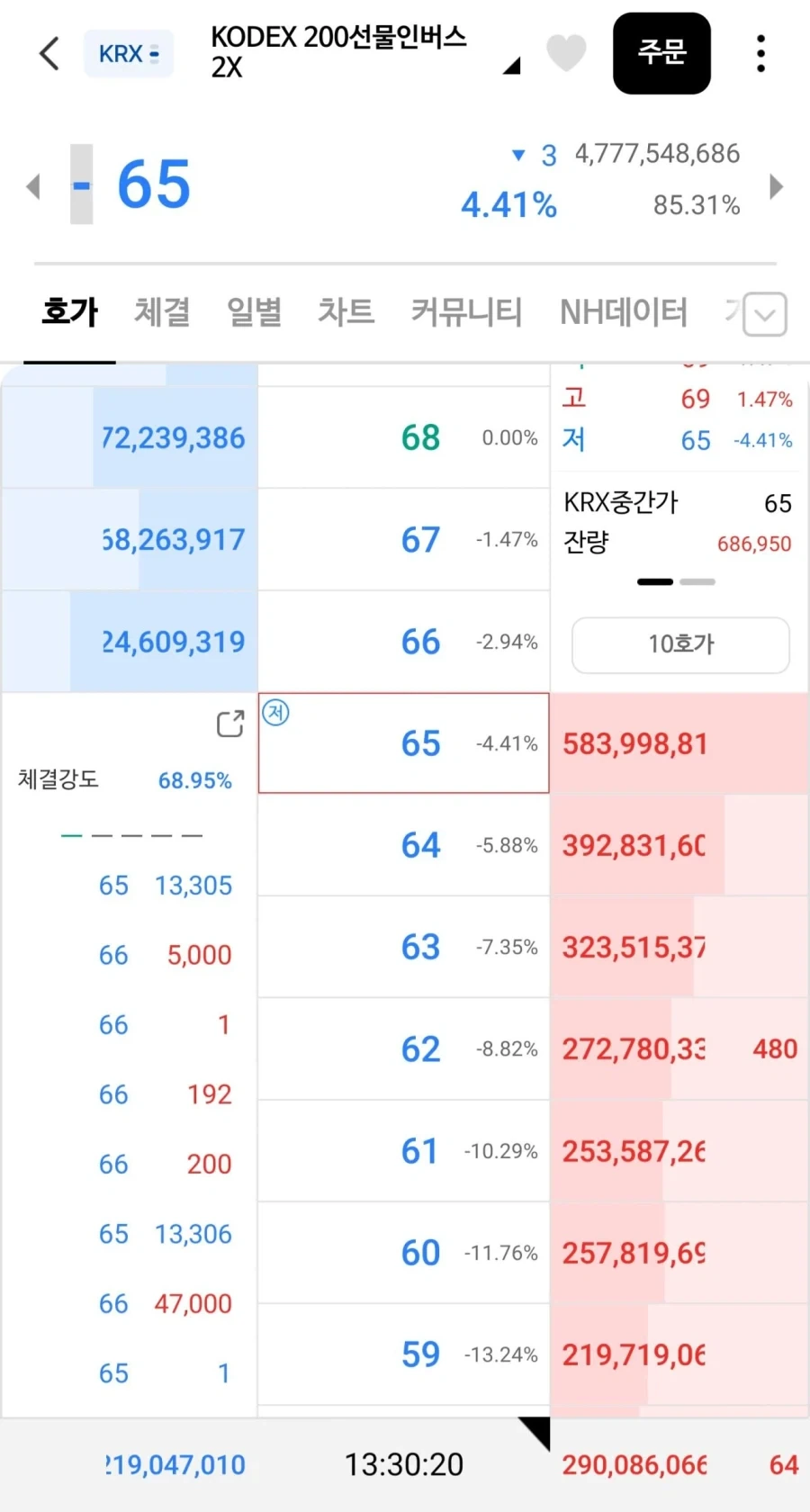Tap bid volume 272,780,33
This screenshot has width=810, height=1512.
(x=634, y=1048)
